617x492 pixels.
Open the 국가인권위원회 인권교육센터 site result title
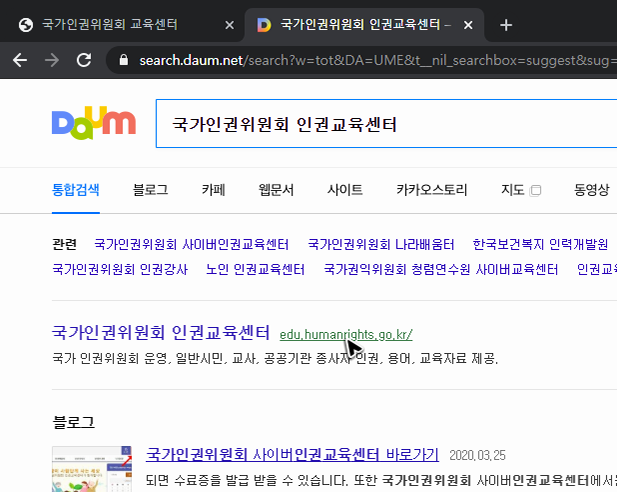click(x=161, y=333)
